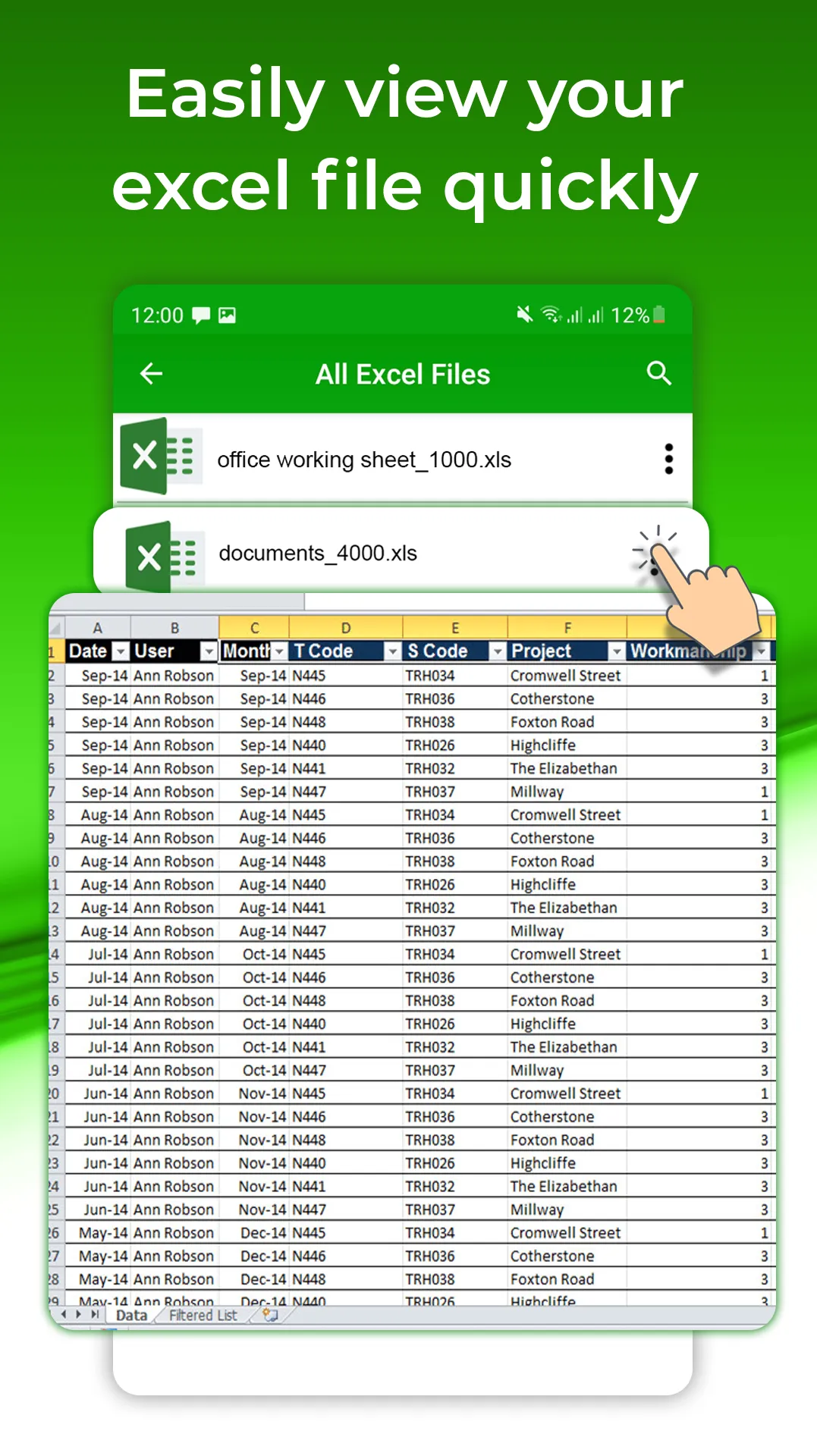
Task: Select Aug-14 date cell in row 12
Action: coord(98,908)
